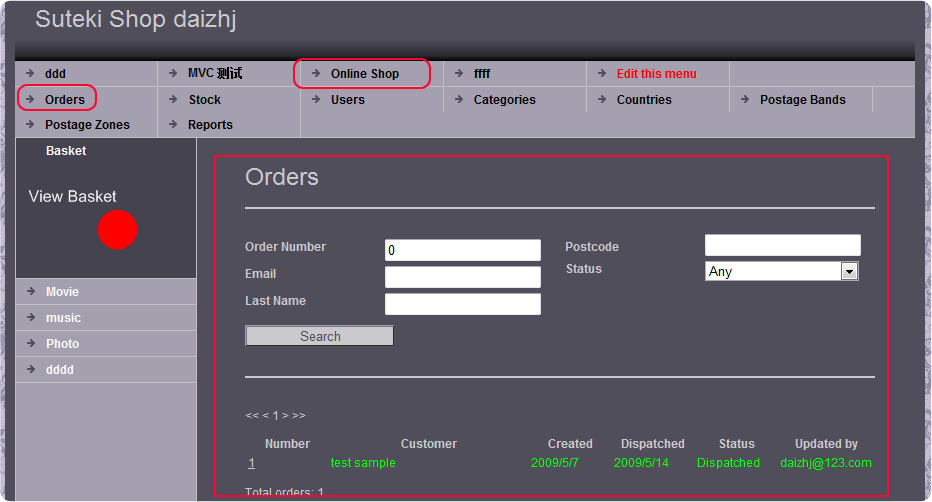Choose the Movie category in sidebar

(x=62, y=292)
